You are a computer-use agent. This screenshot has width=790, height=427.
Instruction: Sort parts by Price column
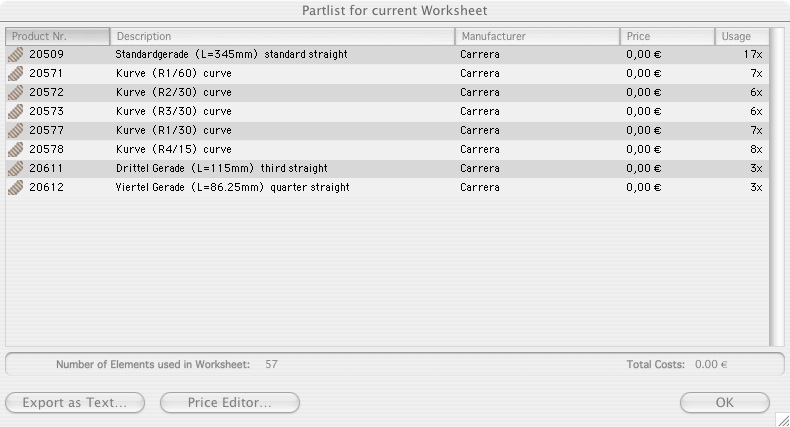666,37
